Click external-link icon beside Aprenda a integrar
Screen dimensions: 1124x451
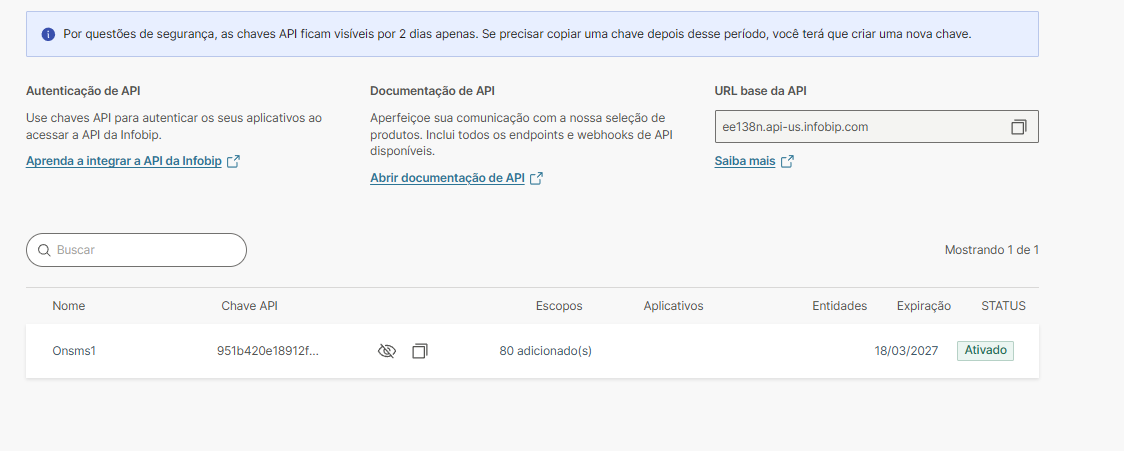click(233, 162)
